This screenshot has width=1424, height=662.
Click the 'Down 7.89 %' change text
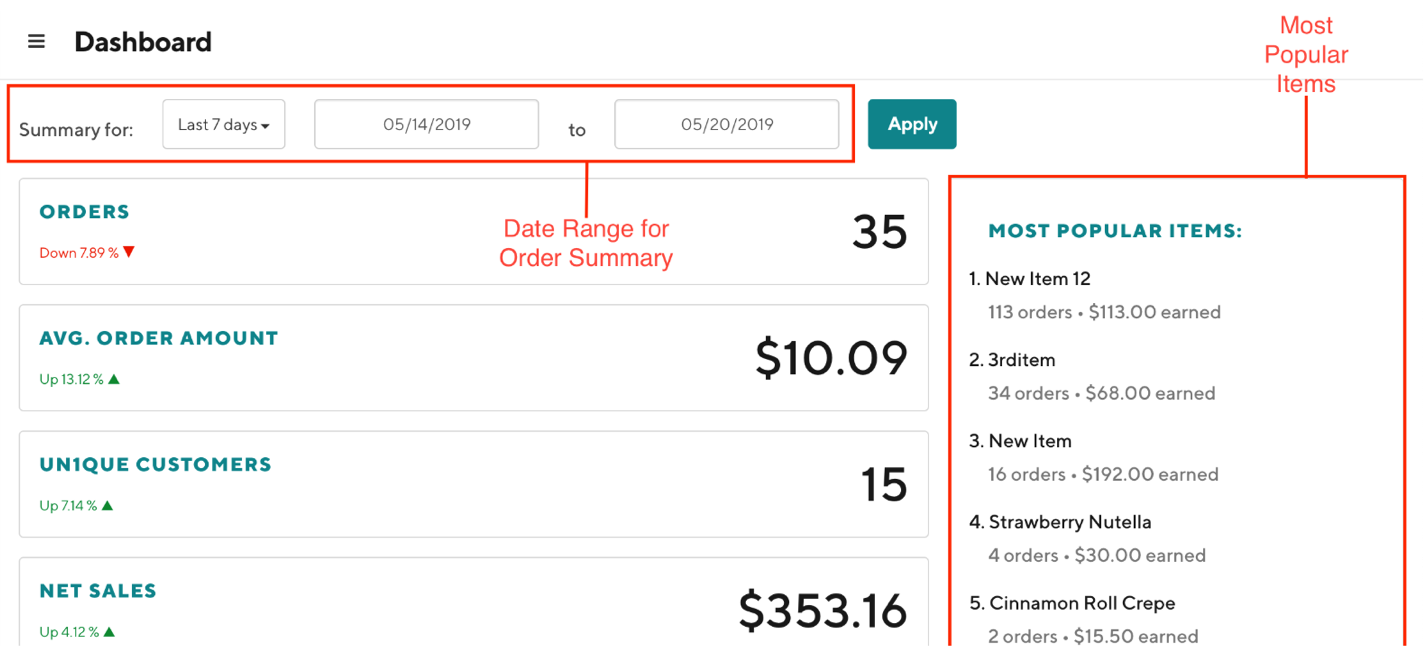tap(79, 253)
